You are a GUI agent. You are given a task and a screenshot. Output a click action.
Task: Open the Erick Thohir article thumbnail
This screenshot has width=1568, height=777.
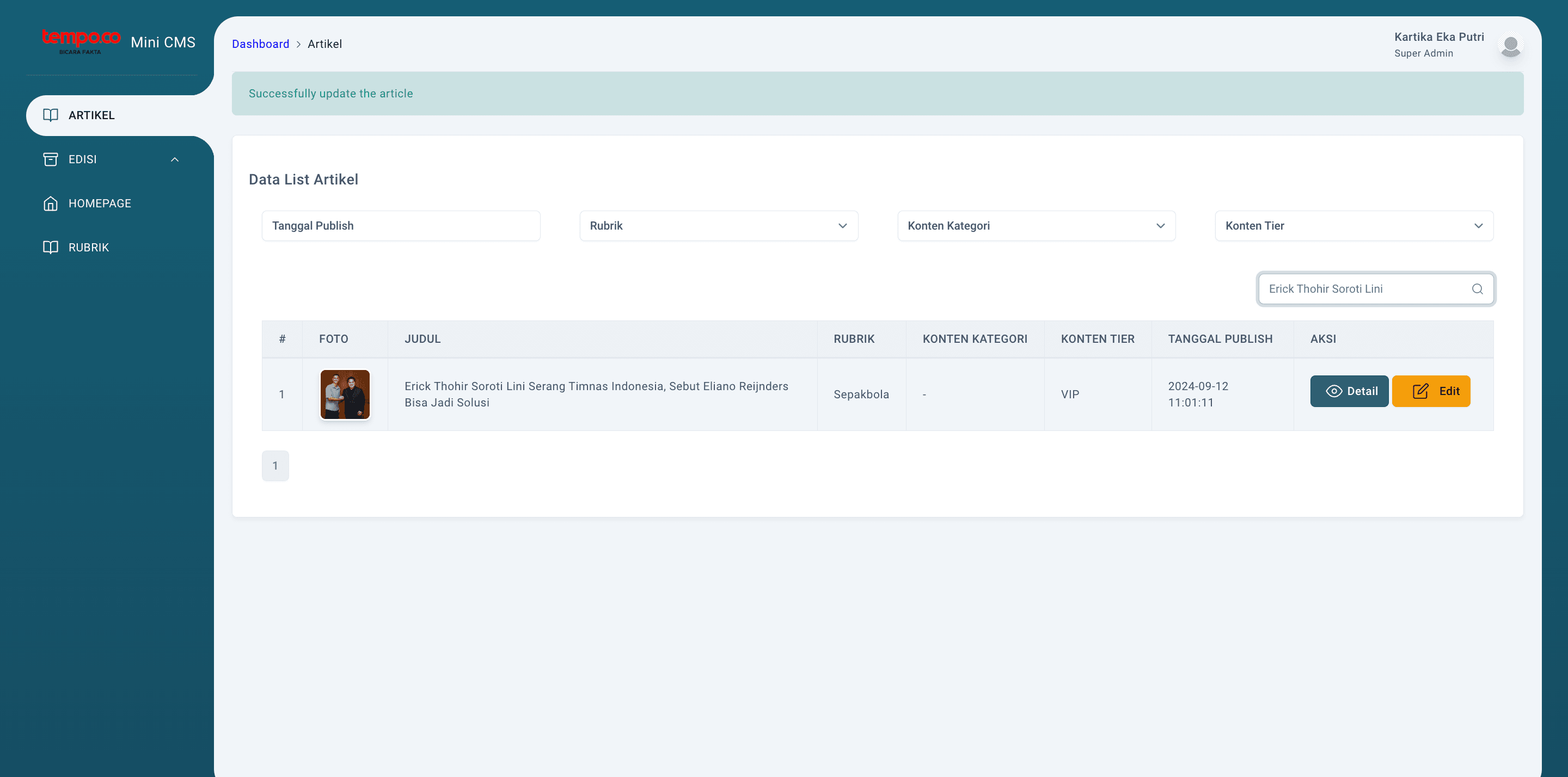345,394
